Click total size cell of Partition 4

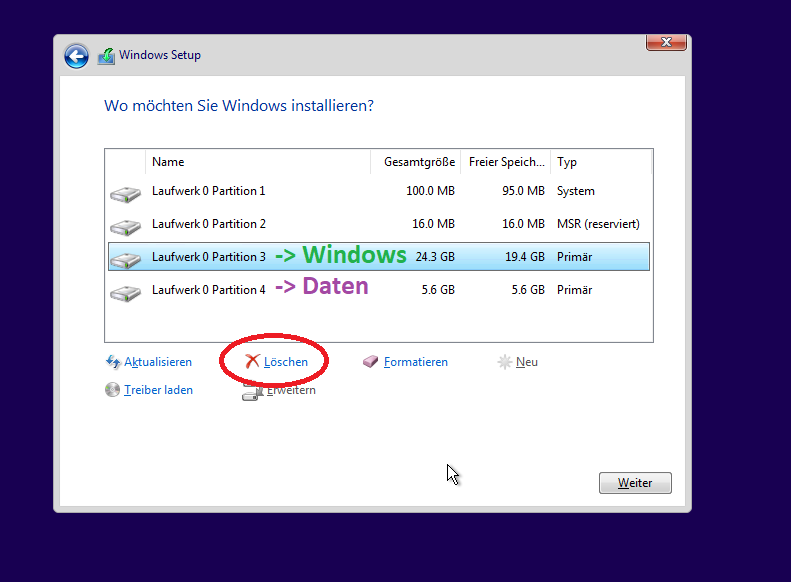[x=438, y=290]
